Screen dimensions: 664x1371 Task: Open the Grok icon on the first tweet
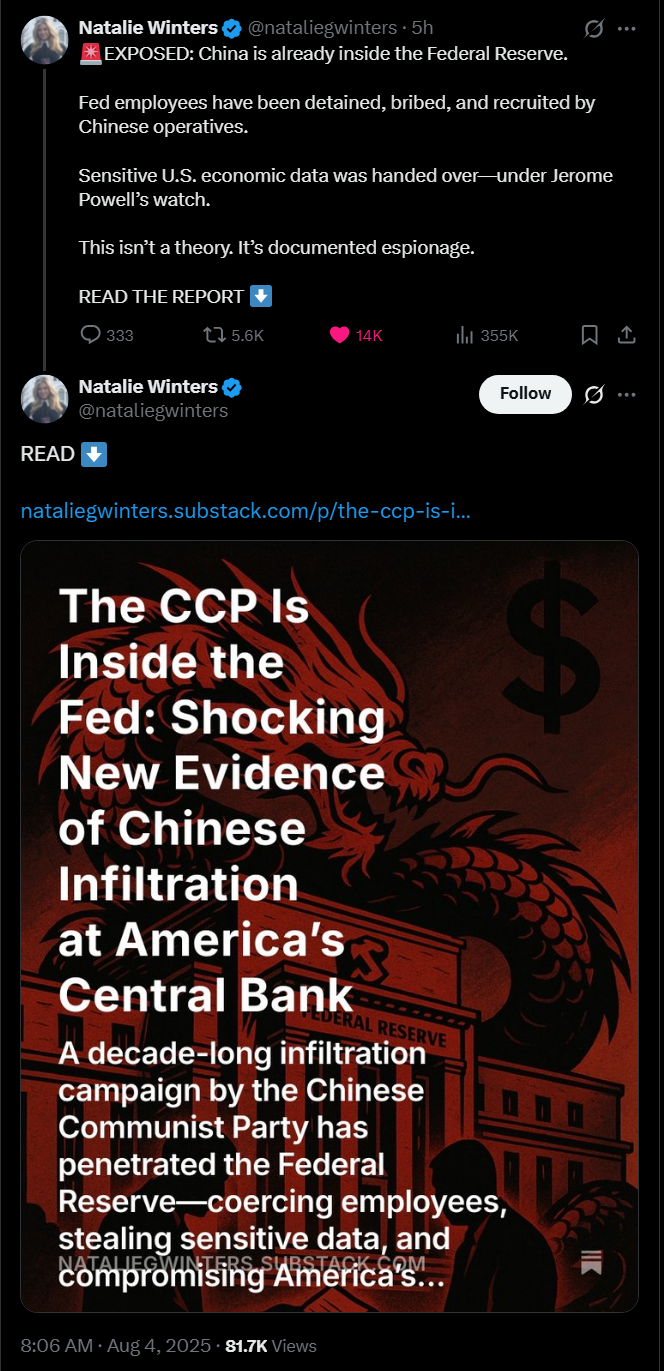pyautogui.click(x=593, y=29)
